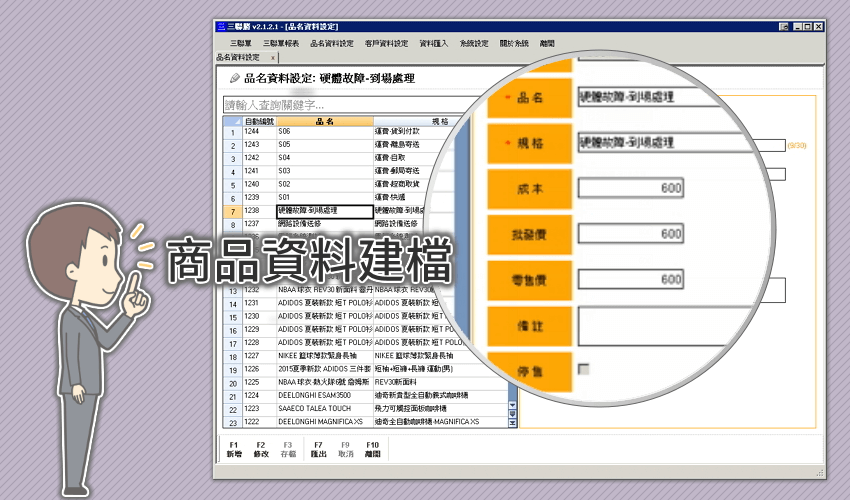
Task: Open the 品名資料設定 menu
Action: point(332,43)
